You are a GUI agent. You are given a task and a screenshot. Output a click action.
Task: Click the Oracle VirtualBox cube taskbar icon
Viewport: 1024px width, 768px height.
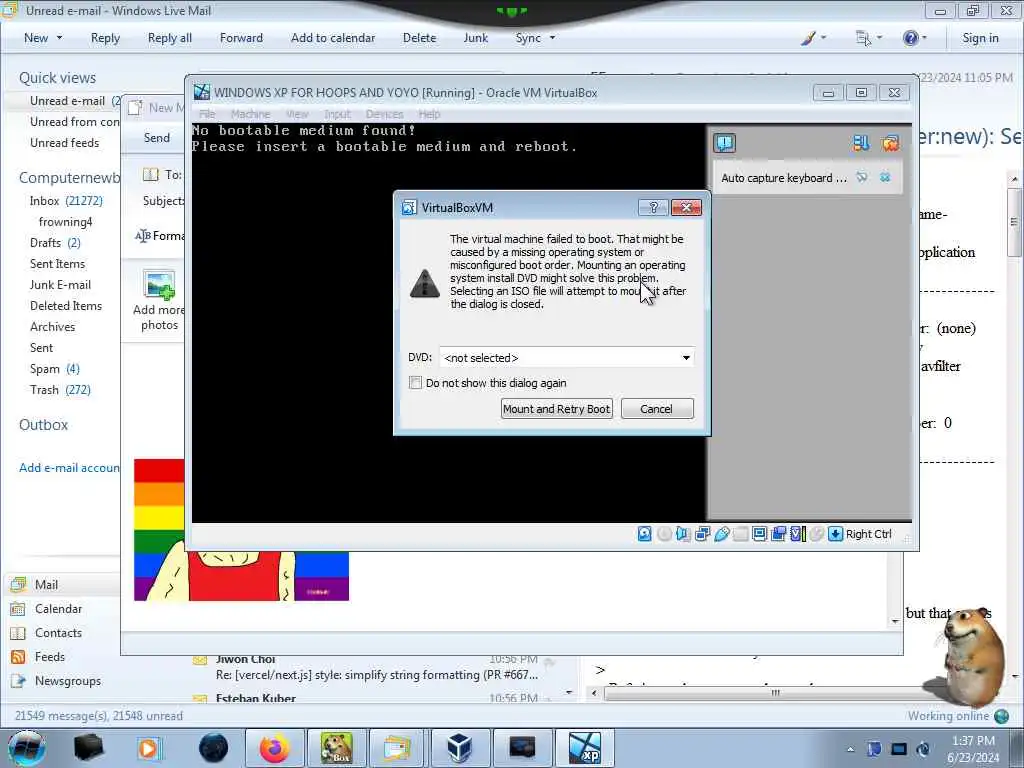[x=459, y=748]
